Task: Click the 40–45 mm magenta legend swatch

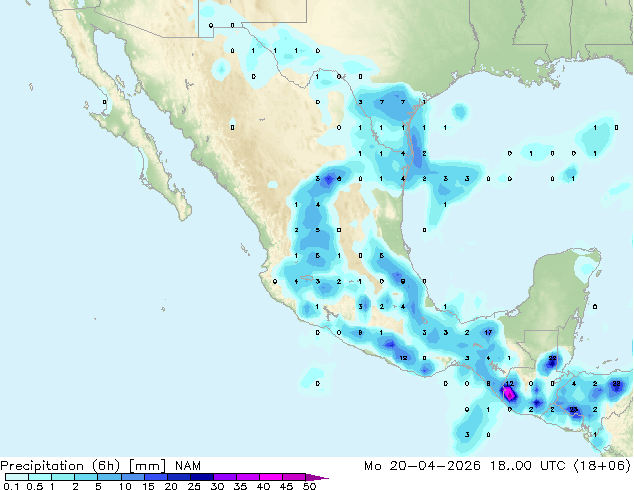Action: pos(271,477)
